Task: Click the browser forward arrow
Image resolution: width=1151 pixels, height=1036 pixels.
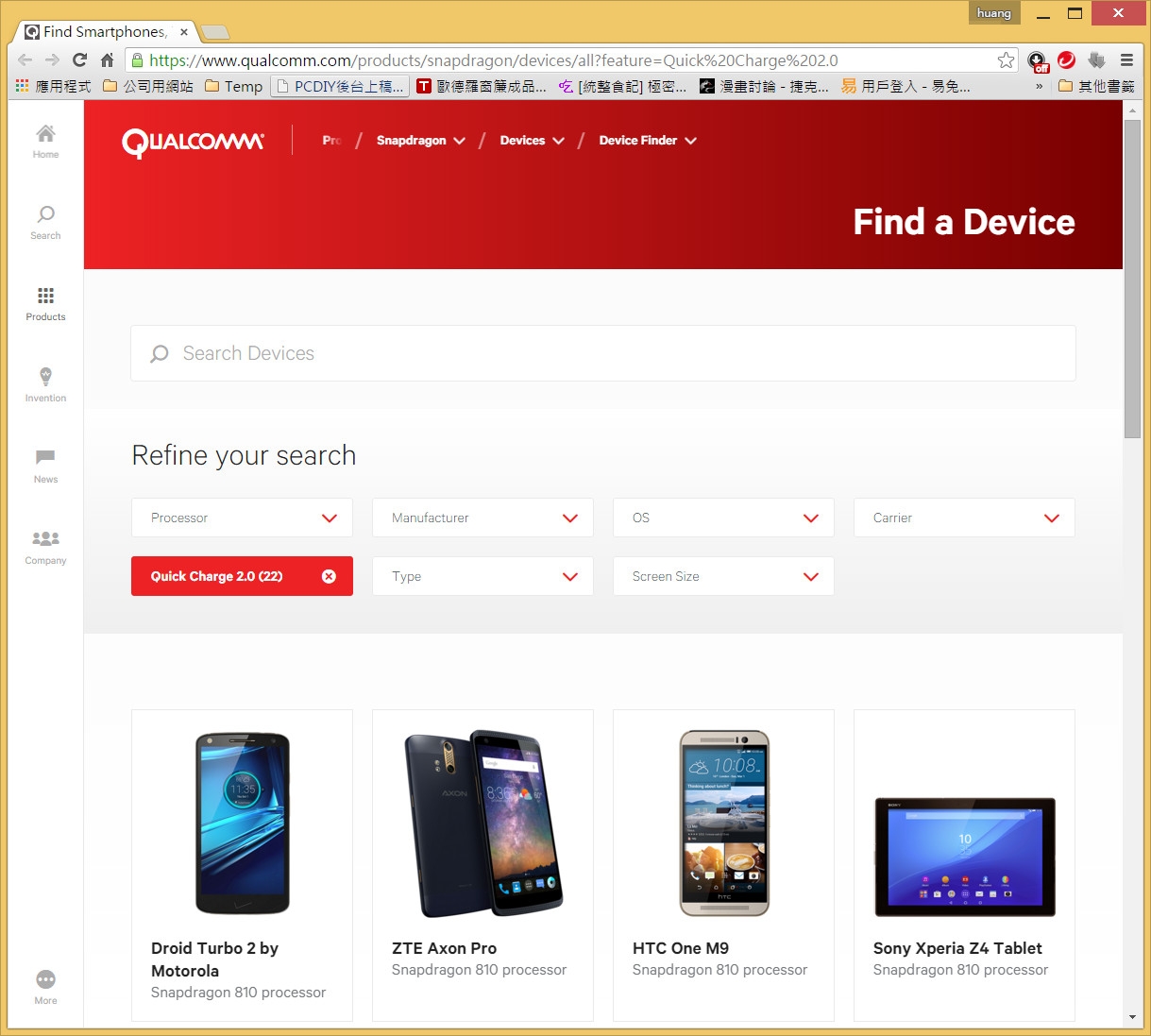Action: pyautogui.click(x=53, y=60)
